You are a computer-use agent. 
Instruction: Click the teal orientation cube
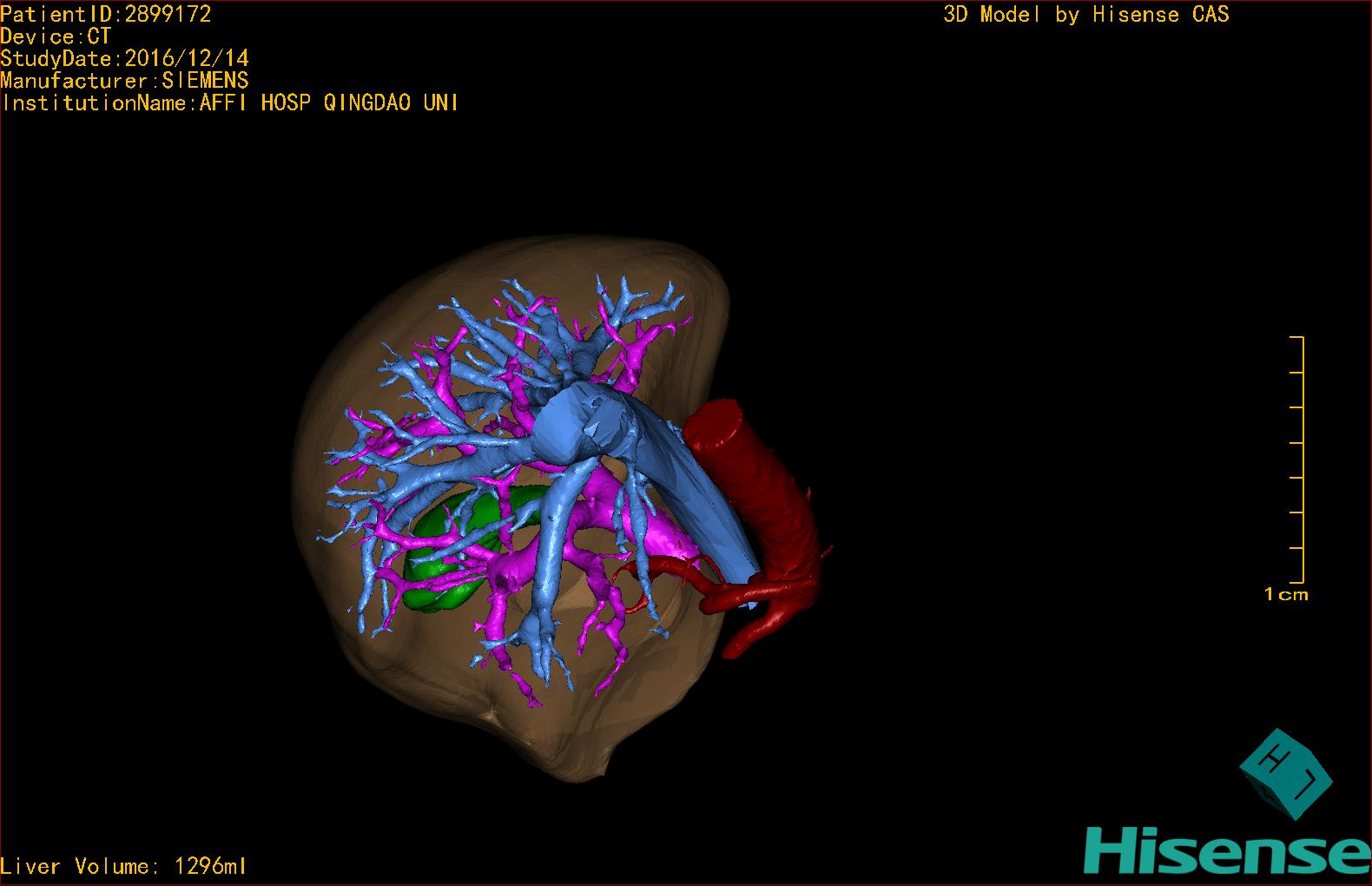click(1285, 773)
